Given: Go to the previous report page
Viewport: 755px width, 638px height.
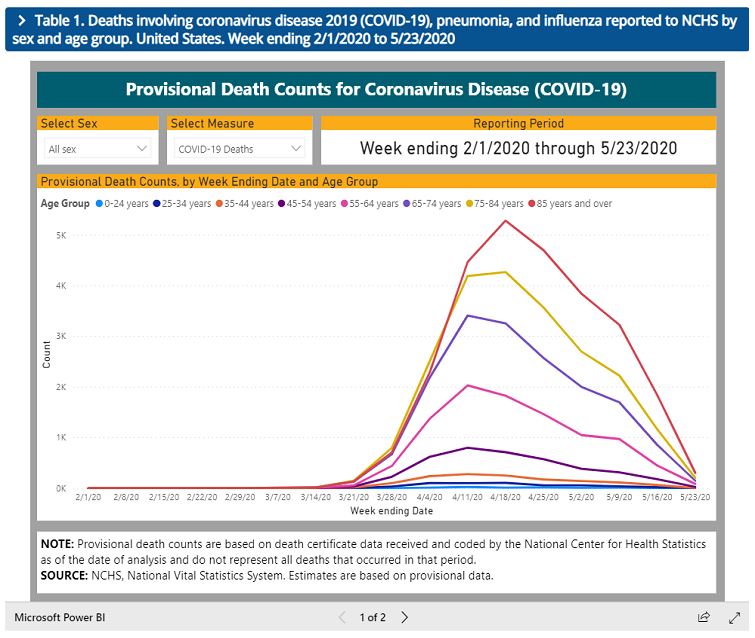Looking at the screenshot, I should 342,617.
